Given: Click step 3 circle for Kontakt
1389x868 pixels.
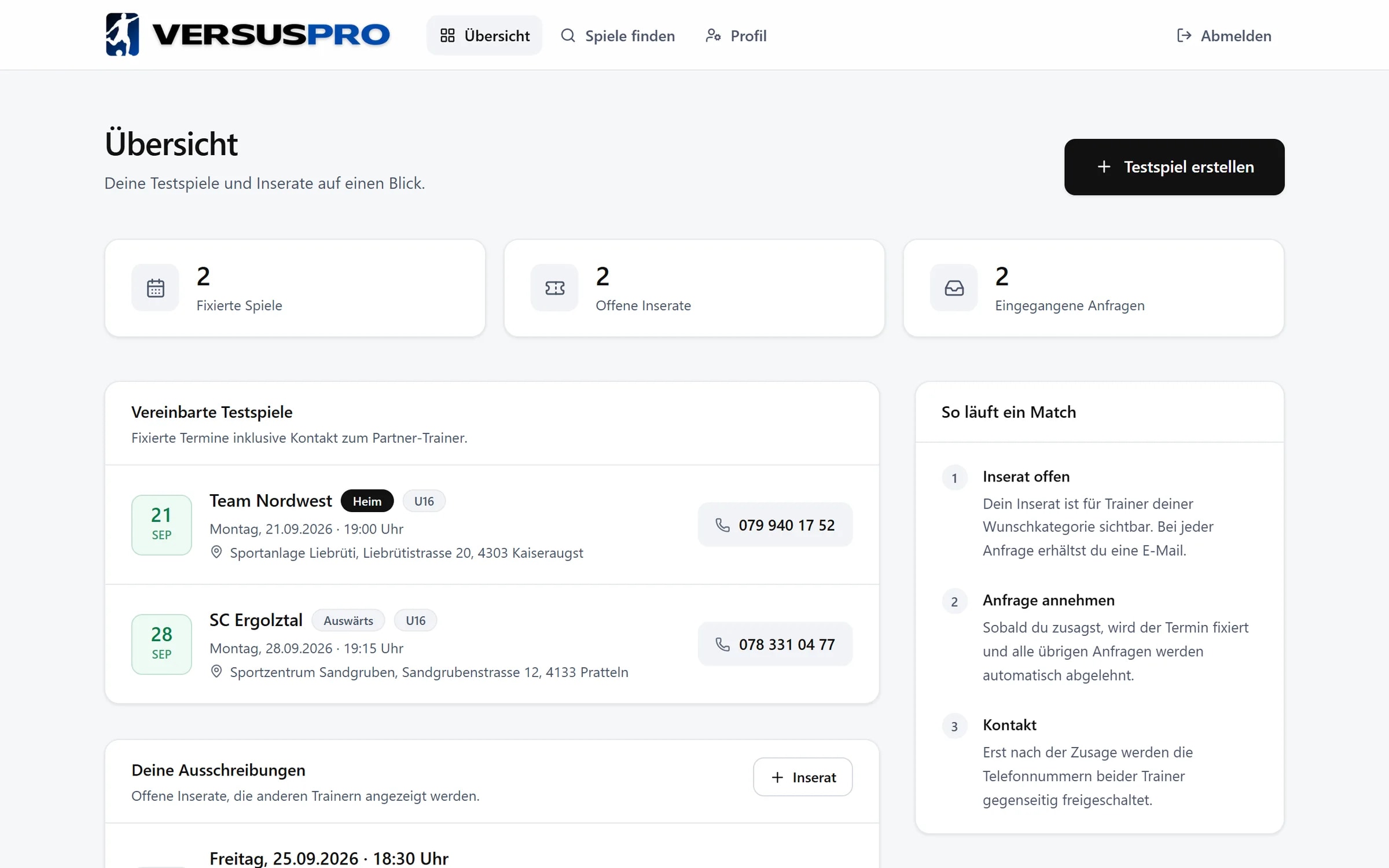Looking at the screenshot, I should tap(954, 726).
